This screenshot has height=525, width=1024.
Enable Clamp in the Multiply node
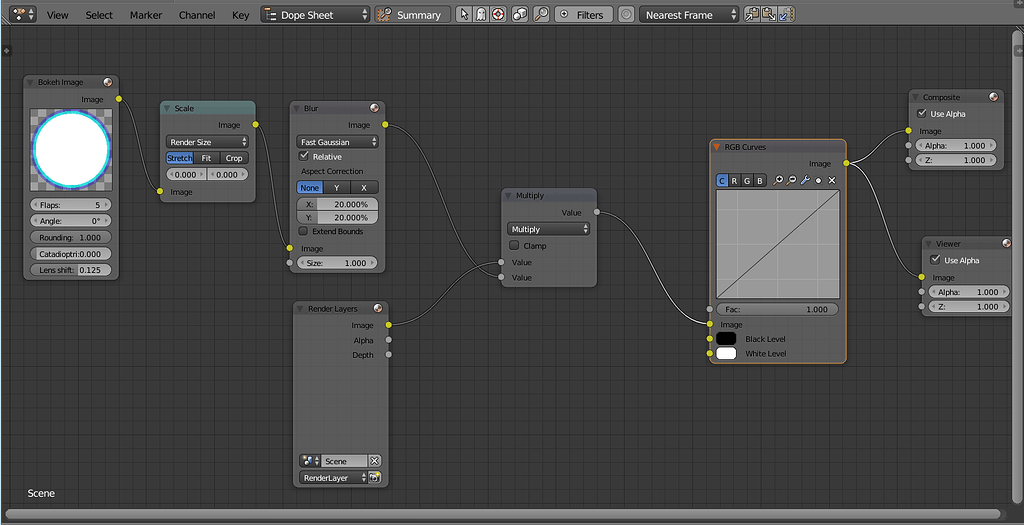tap(514, 246)
